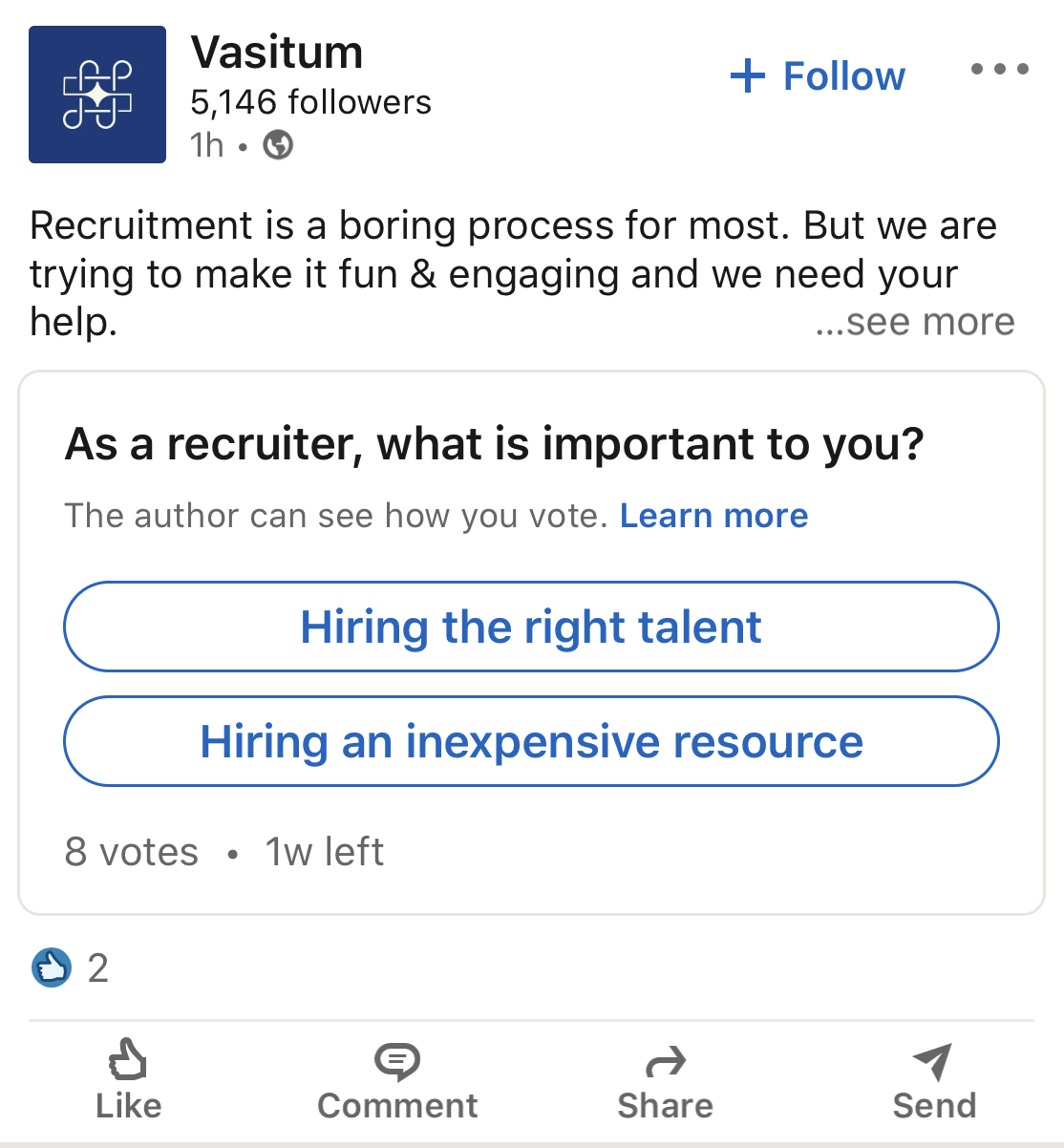
Task: Vote for Hiring an inexpensive resource
Action: 531,742
